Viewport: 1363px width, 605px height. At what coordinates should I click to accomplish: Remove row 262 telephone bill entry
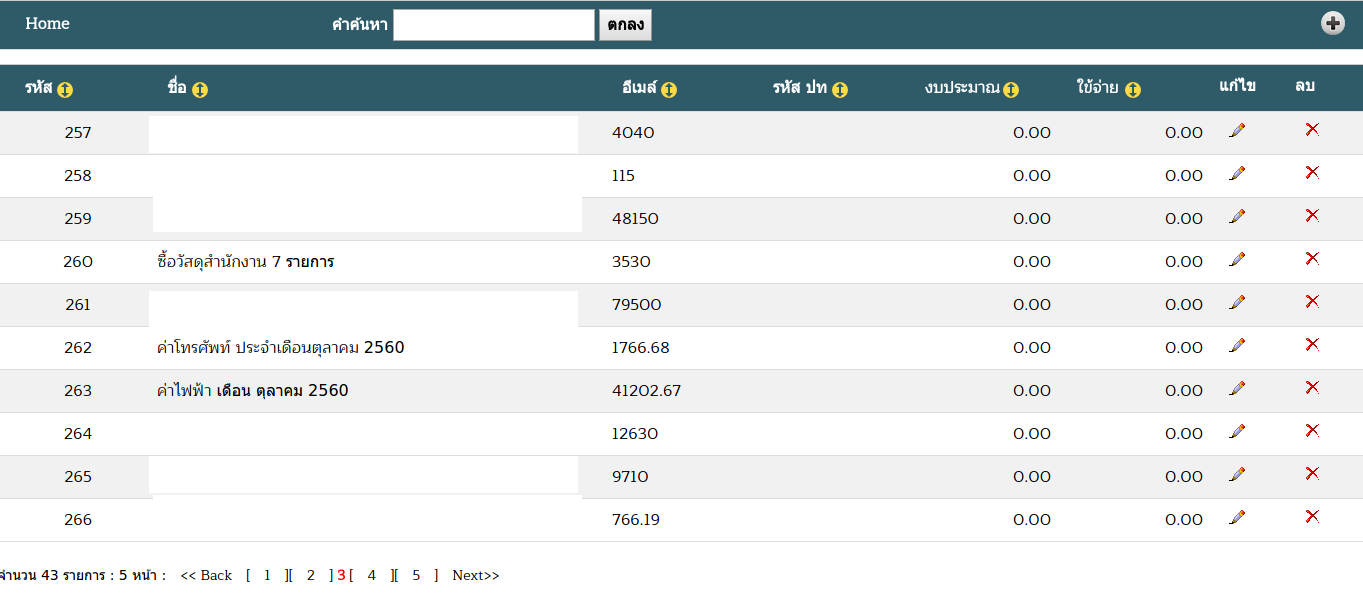click(x=1312, y=345)
